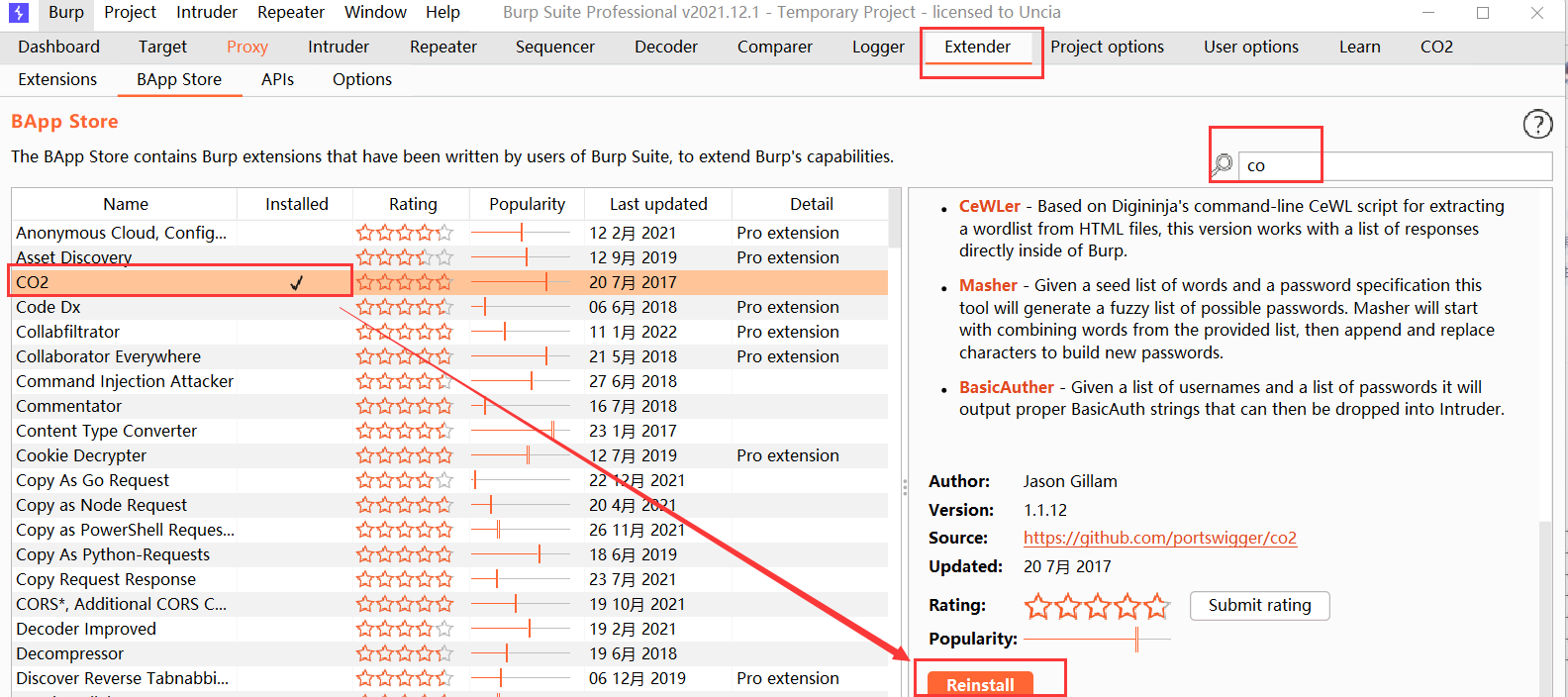Open the Help menu
Image resolution: width=1568 pixels, height=697 pixels.
pyautogui.click(x=442, y=12)
